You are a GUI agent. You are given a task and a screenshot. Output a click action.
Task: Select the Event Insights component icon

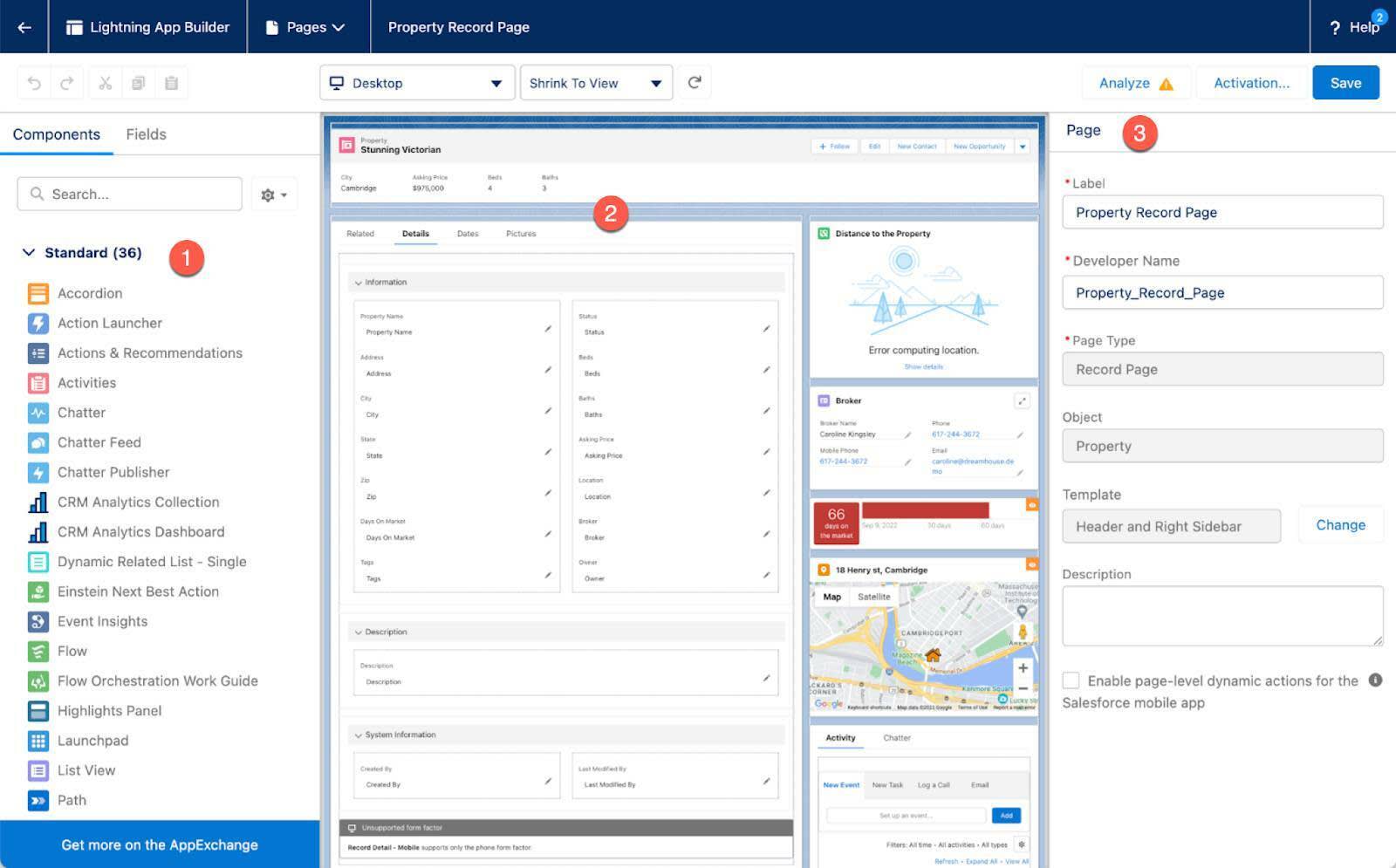click(x=38, y=621)
